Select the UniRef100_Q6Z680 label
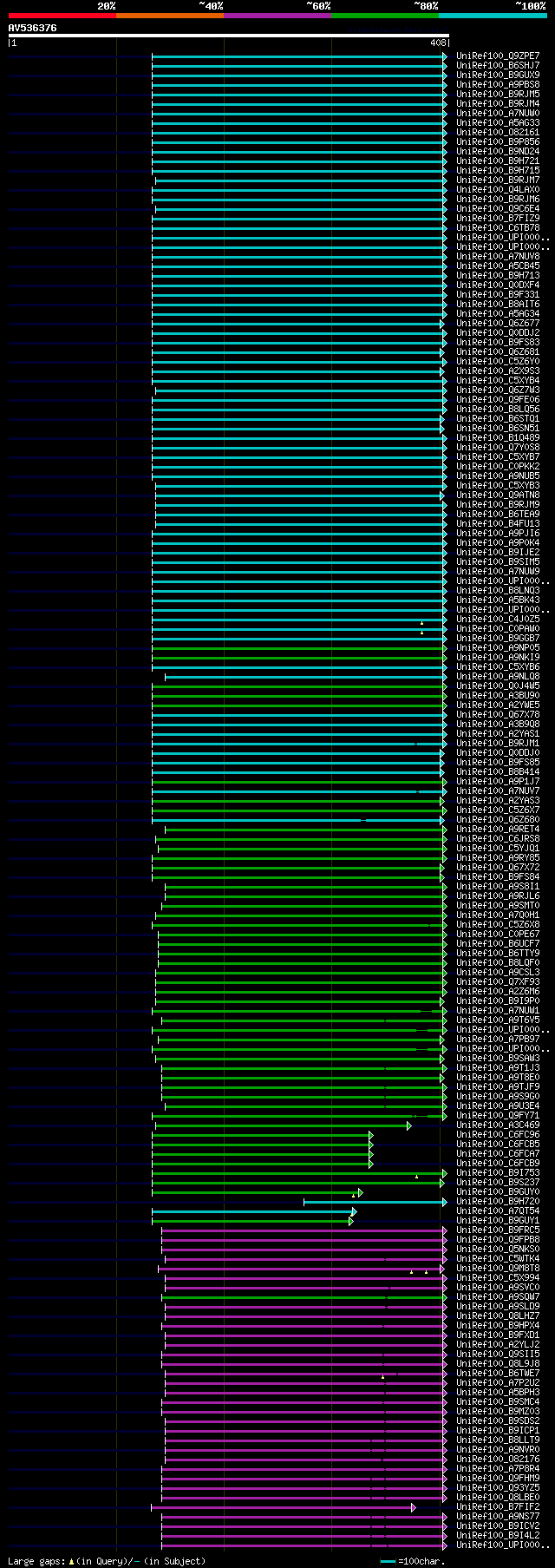555x1568 pixels. point(498,819)
